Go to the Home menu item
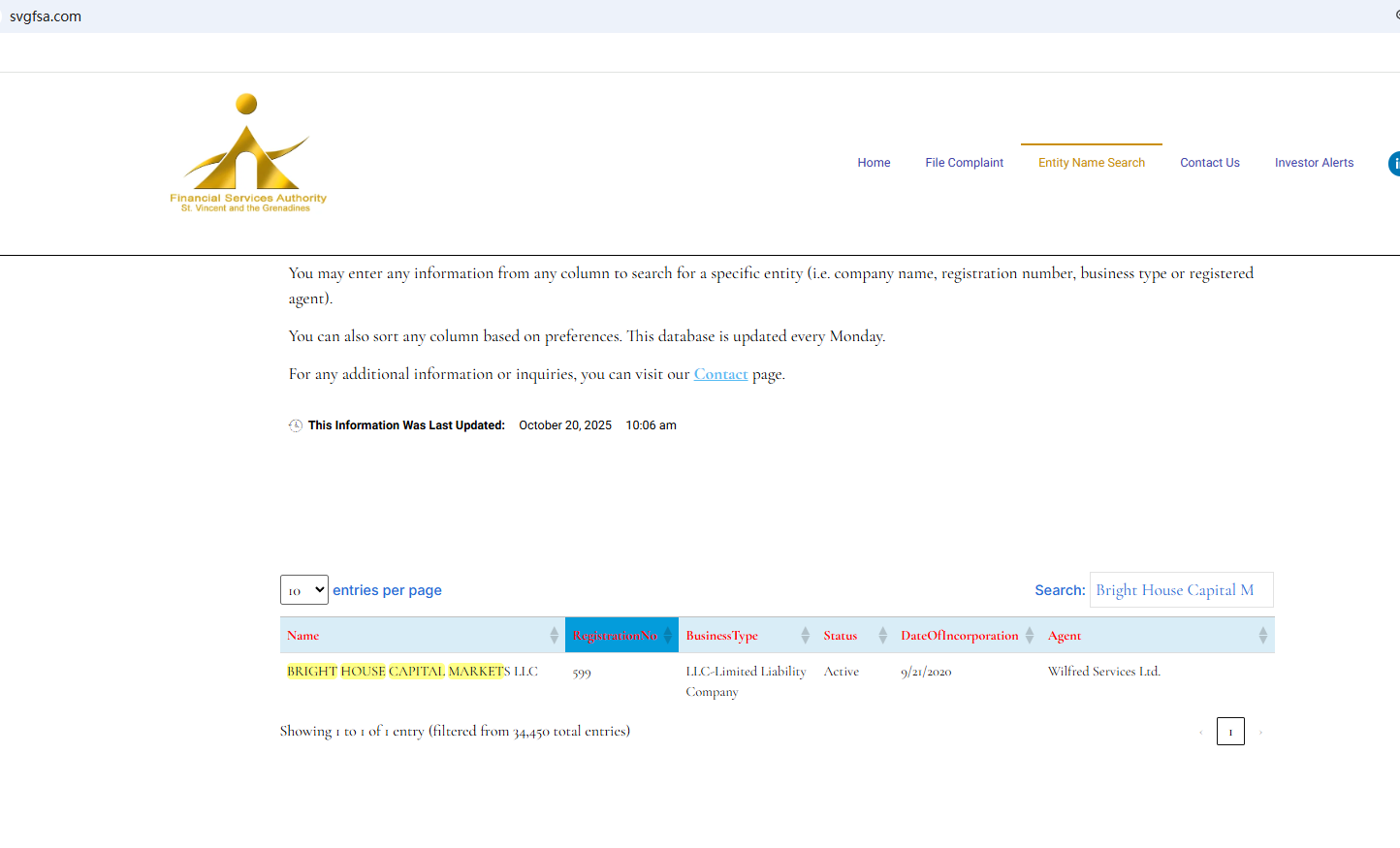The width and height of the screenshot is (1400, 848). [874, 163]
